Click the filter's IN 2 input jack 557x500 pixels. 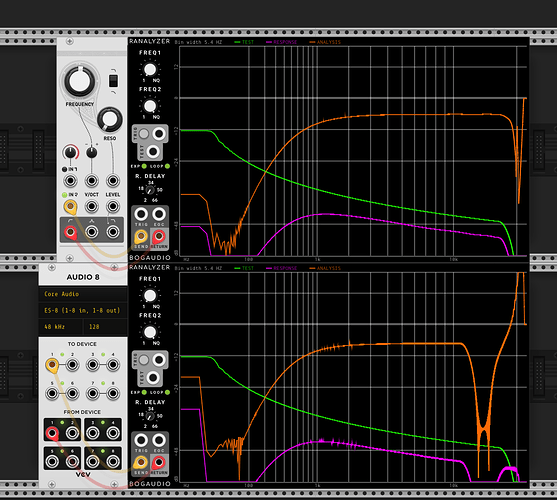(x=70, y=206)
